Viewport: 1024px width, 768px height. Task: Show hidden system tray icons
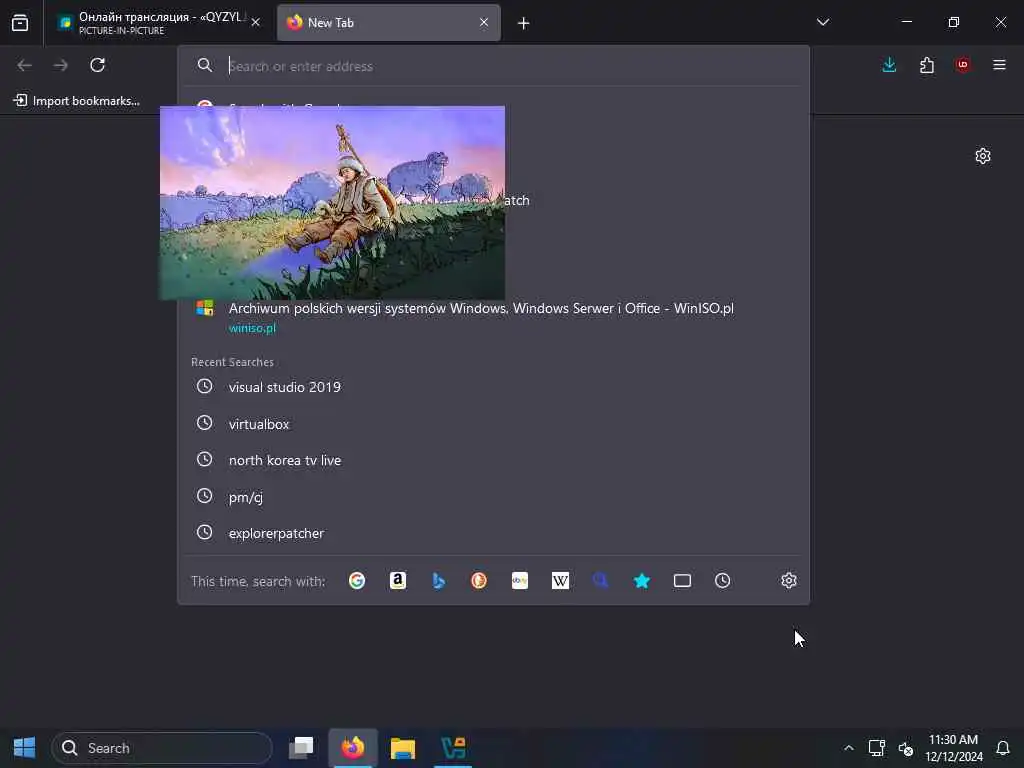click(848, 748)
